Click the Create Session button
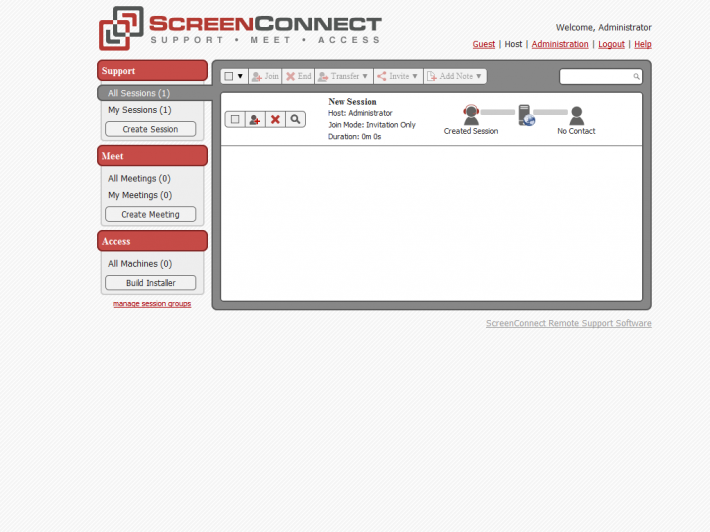The image size is (710, 532). [x=151, y=129]
